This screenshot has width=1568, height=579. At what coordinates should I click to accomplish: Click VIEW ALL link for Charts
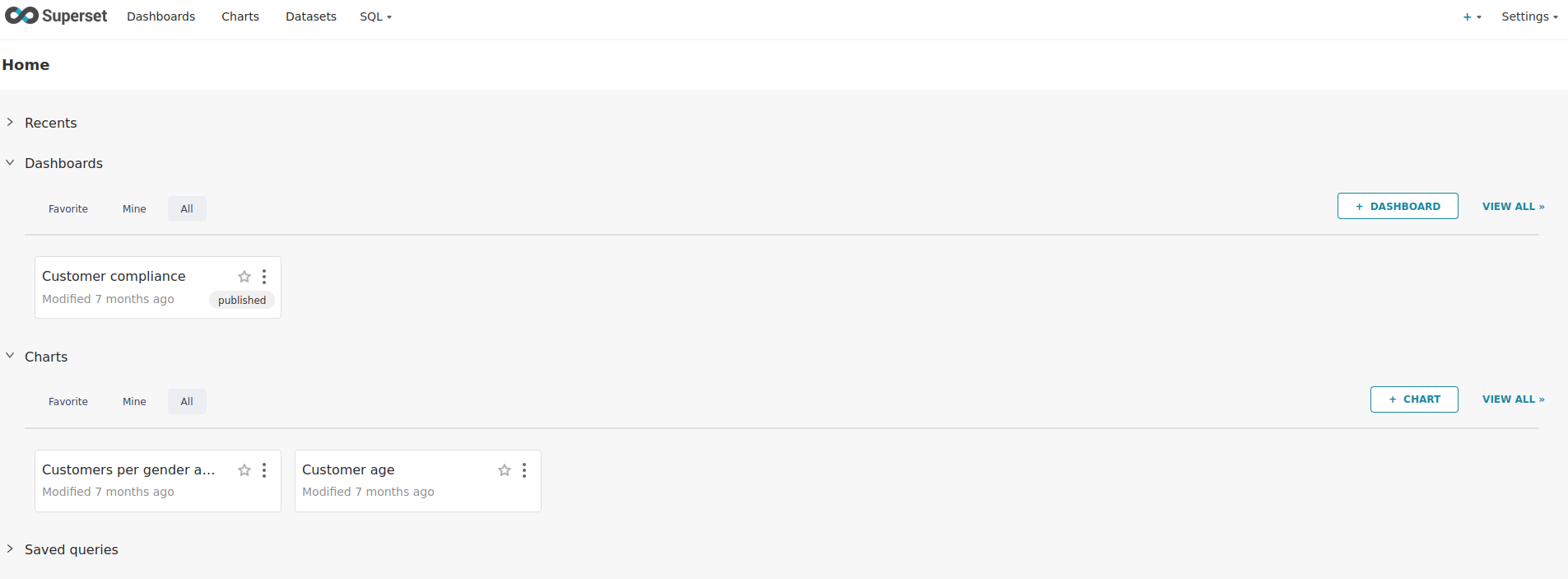pyautogui.click(x=1513, y=399)
